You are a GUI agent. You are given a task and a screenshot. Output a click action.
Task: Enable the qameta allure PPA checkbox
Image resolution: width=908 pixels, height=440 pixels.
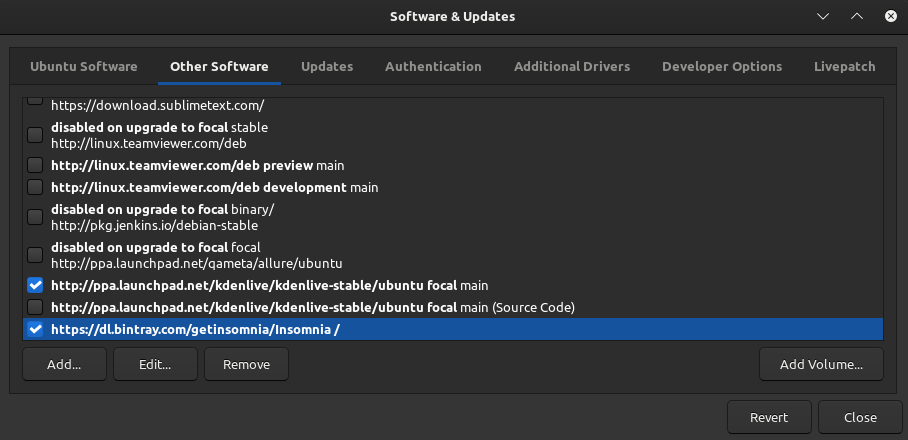[x=35, y=255]
